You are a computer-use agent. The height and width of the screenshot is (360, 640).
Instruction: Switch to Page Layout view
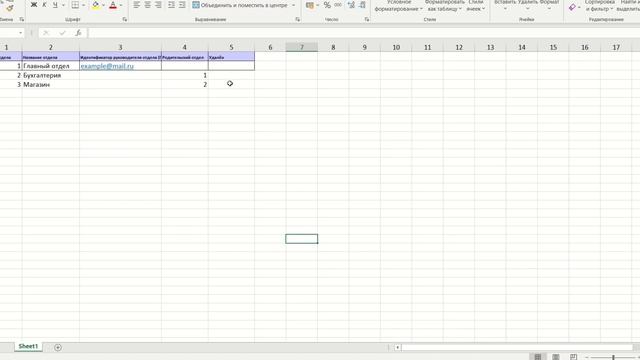click(x=556, y=357)
